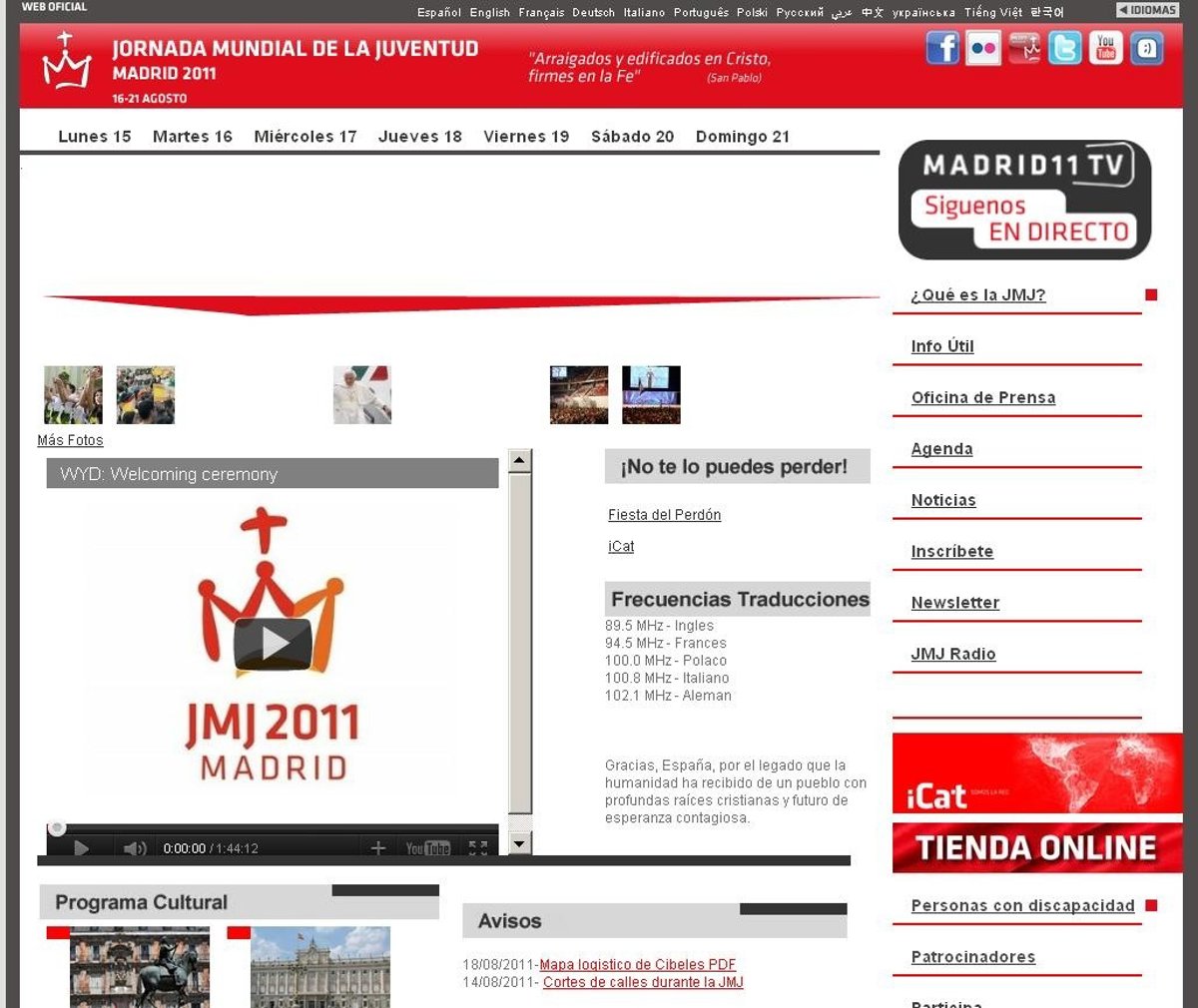The width and height of the screenshot is (1198, 1008).
Task: Click the video progress bar scrubber handle
Action: tap(58, 827)
